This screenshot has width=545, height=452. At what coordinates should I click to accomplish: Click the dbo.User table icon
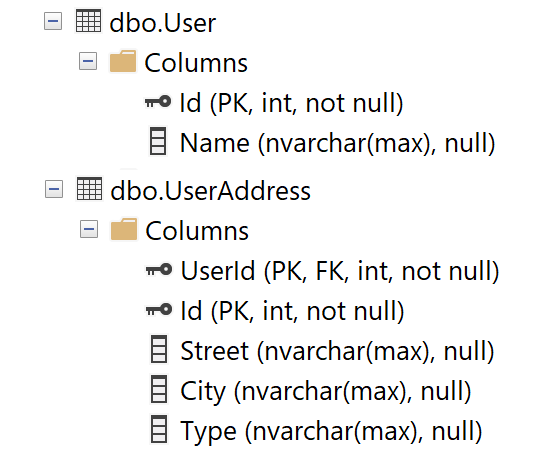click(x=89, y=21)
